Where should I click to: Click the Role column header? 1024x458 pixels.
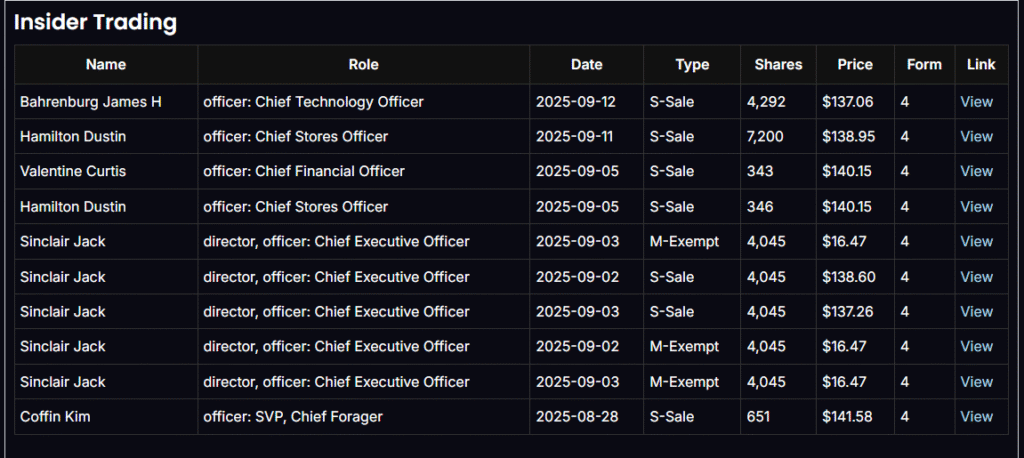[x=363, y=64]
